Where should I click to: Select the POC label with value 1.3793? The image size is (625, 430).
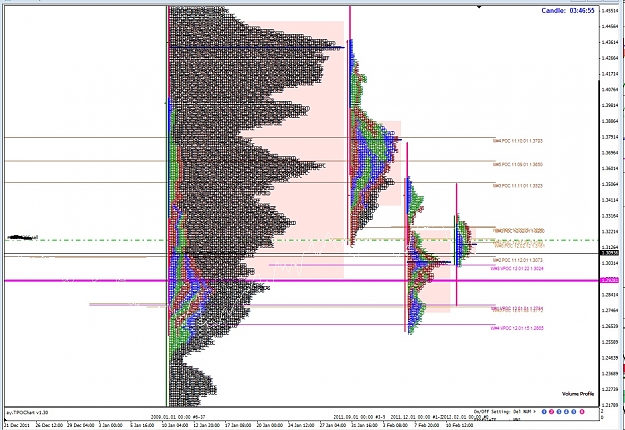[517, 141]
